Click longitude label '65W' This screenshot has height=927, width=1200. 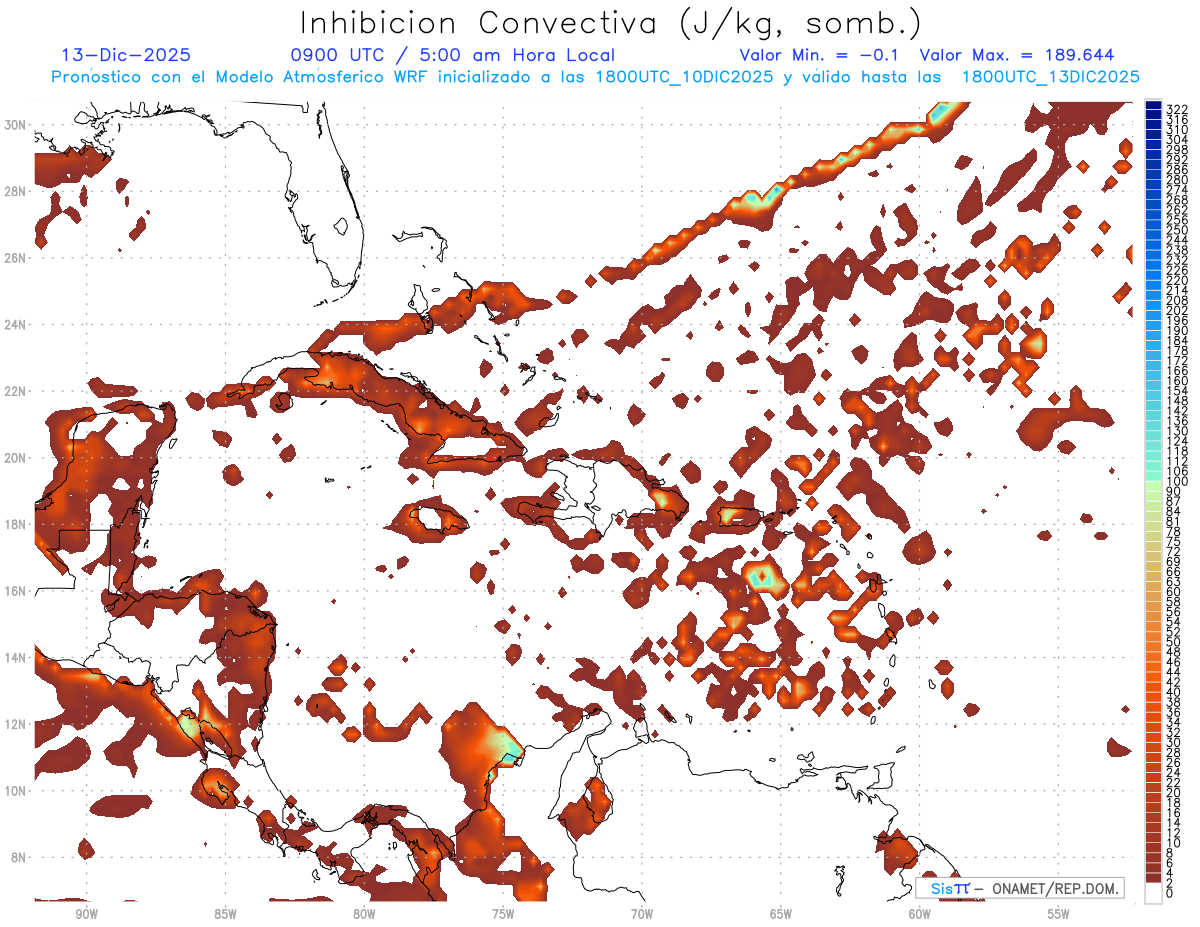coord(781,914)
